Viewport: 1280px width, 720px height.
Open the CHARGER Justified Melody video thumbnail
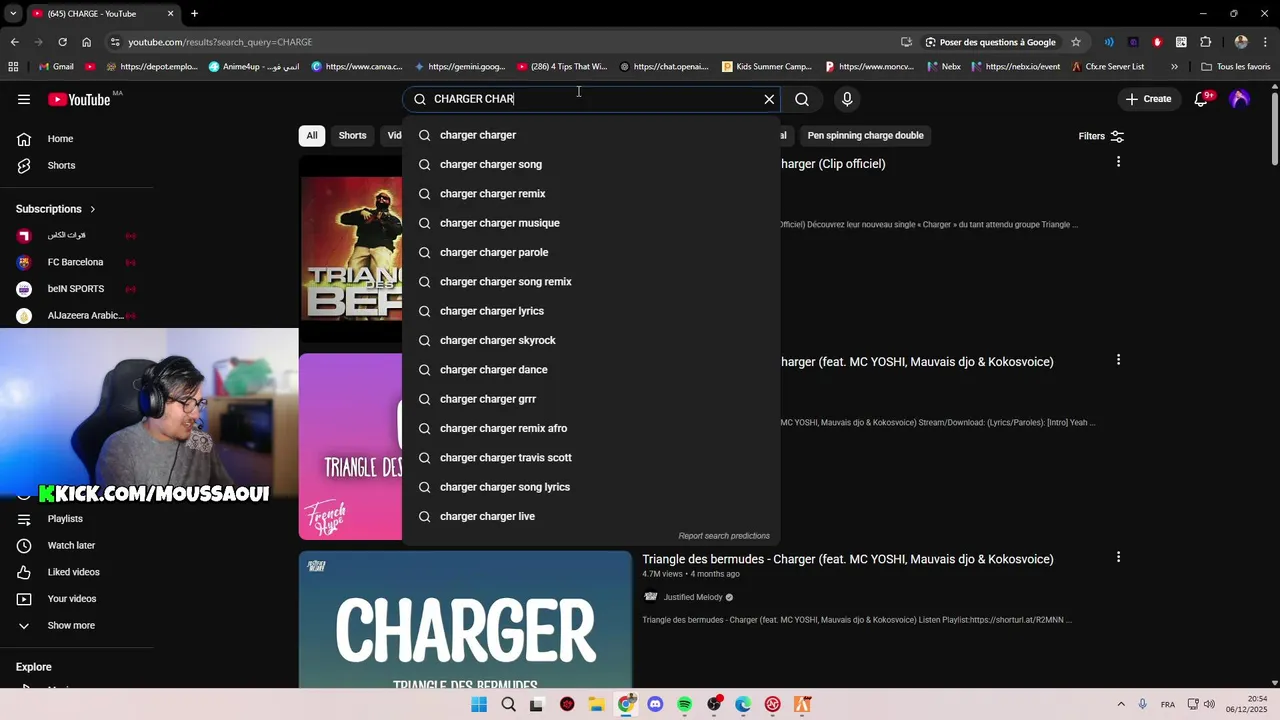tap(466, 619)
